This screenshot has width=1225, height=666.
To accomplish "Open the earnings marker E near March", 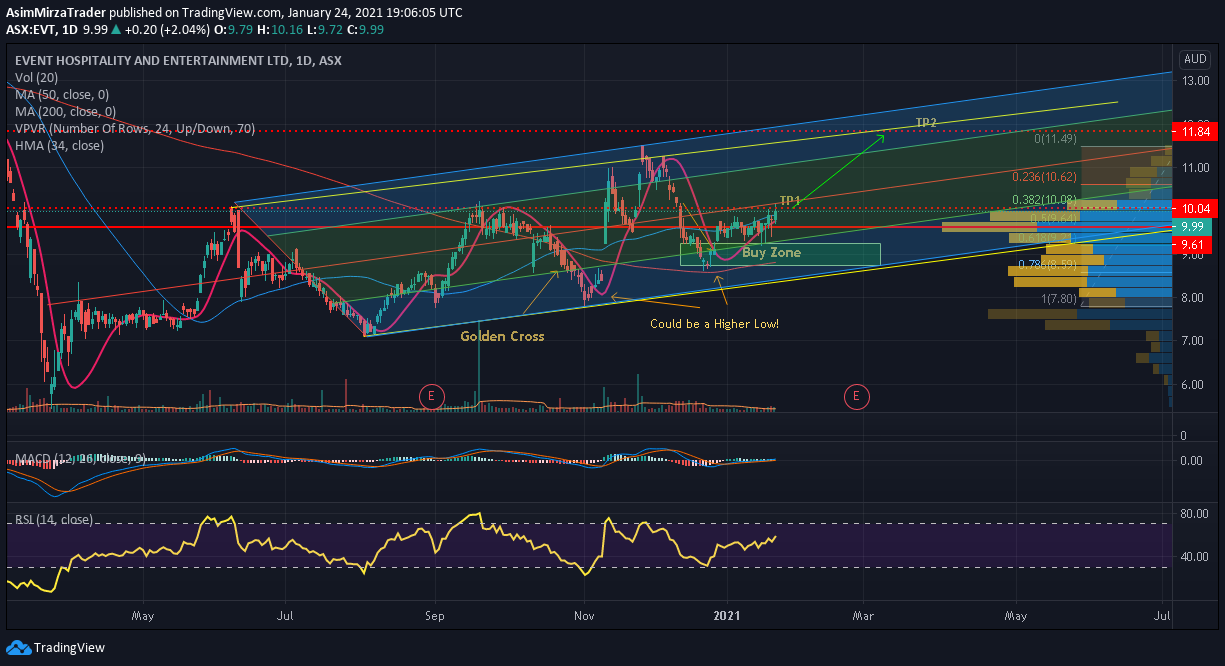I will pos(856,397).
